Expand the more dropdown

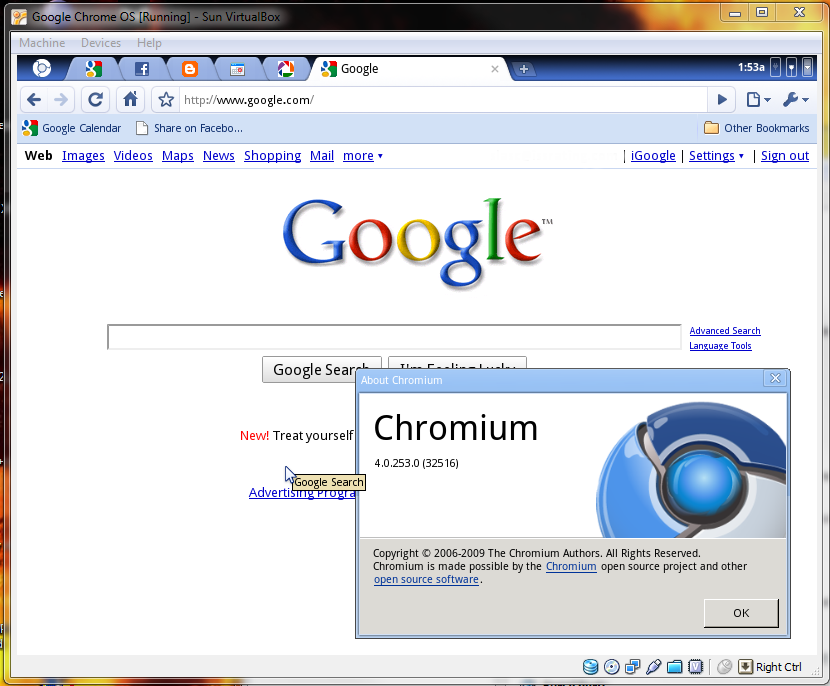(x=363, y=156)
